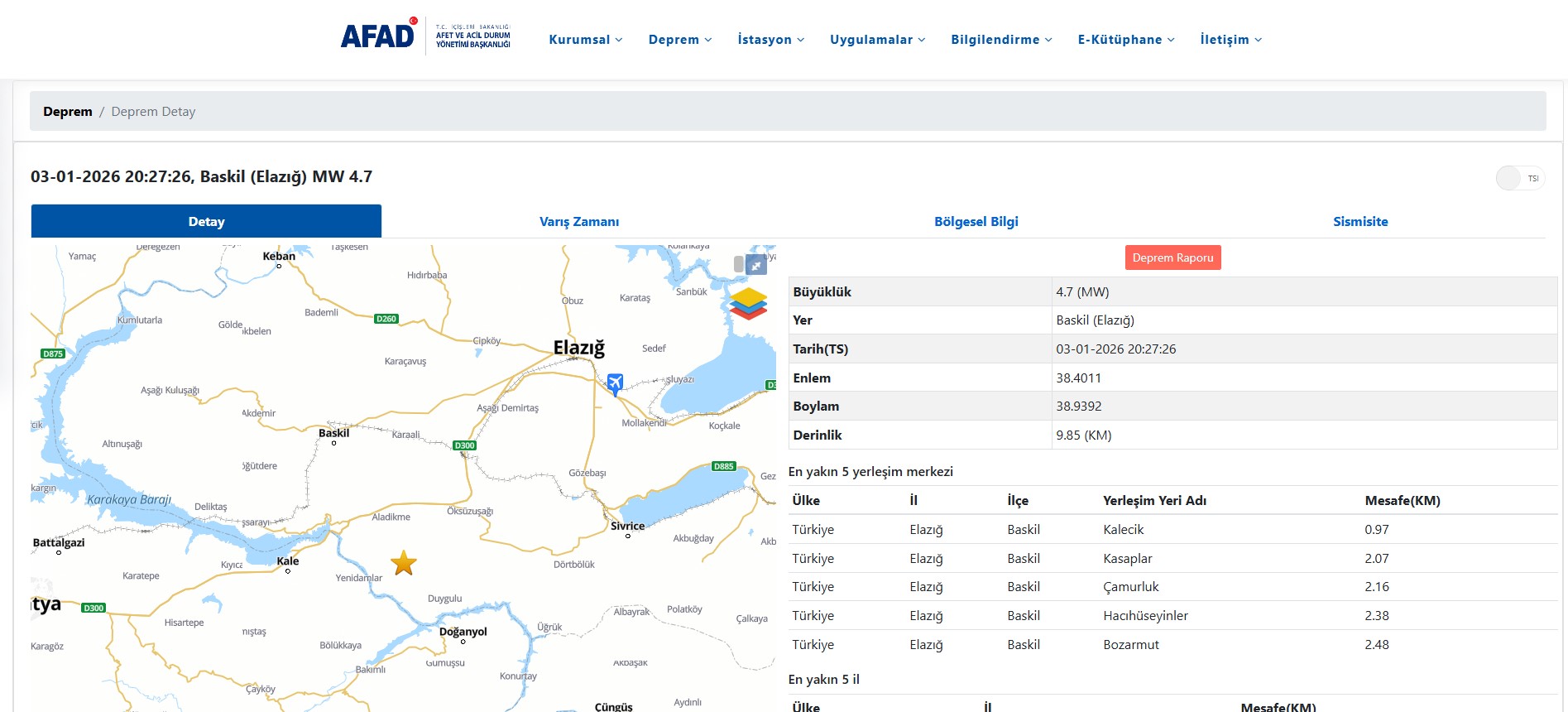Image resolution: width=1568 pixels, height=712 pixels.
Task: Expand the Deprem navigation dropdown
Action: pos(679,40)
